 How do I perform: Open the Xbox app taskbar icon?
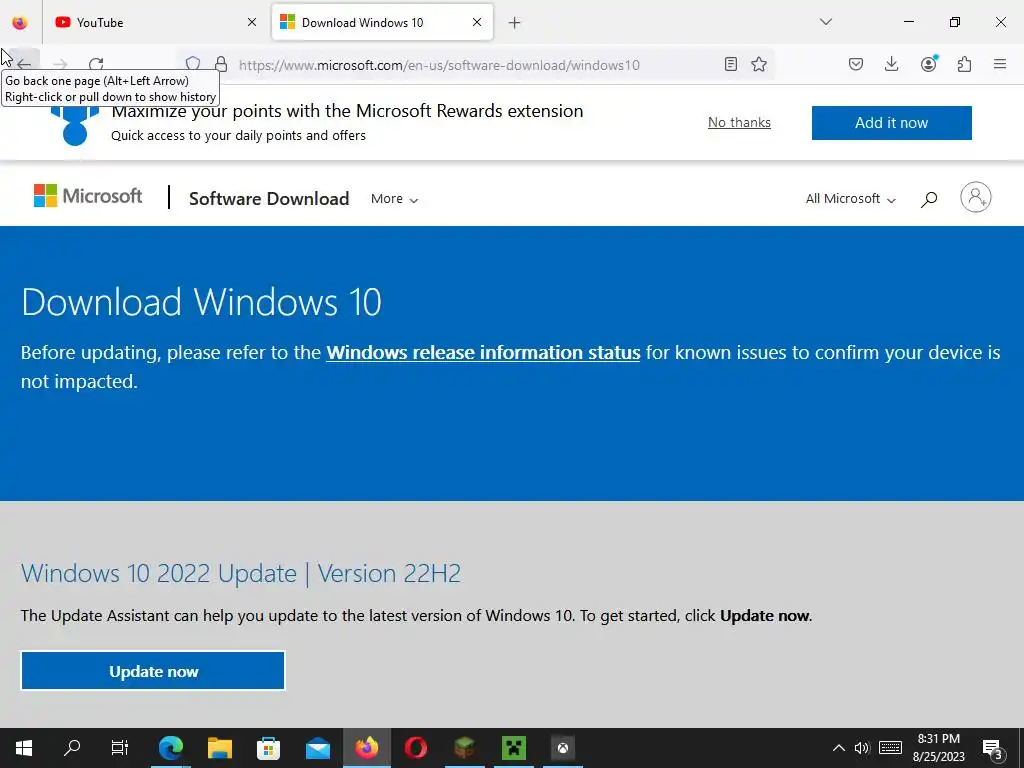(562, 748)
